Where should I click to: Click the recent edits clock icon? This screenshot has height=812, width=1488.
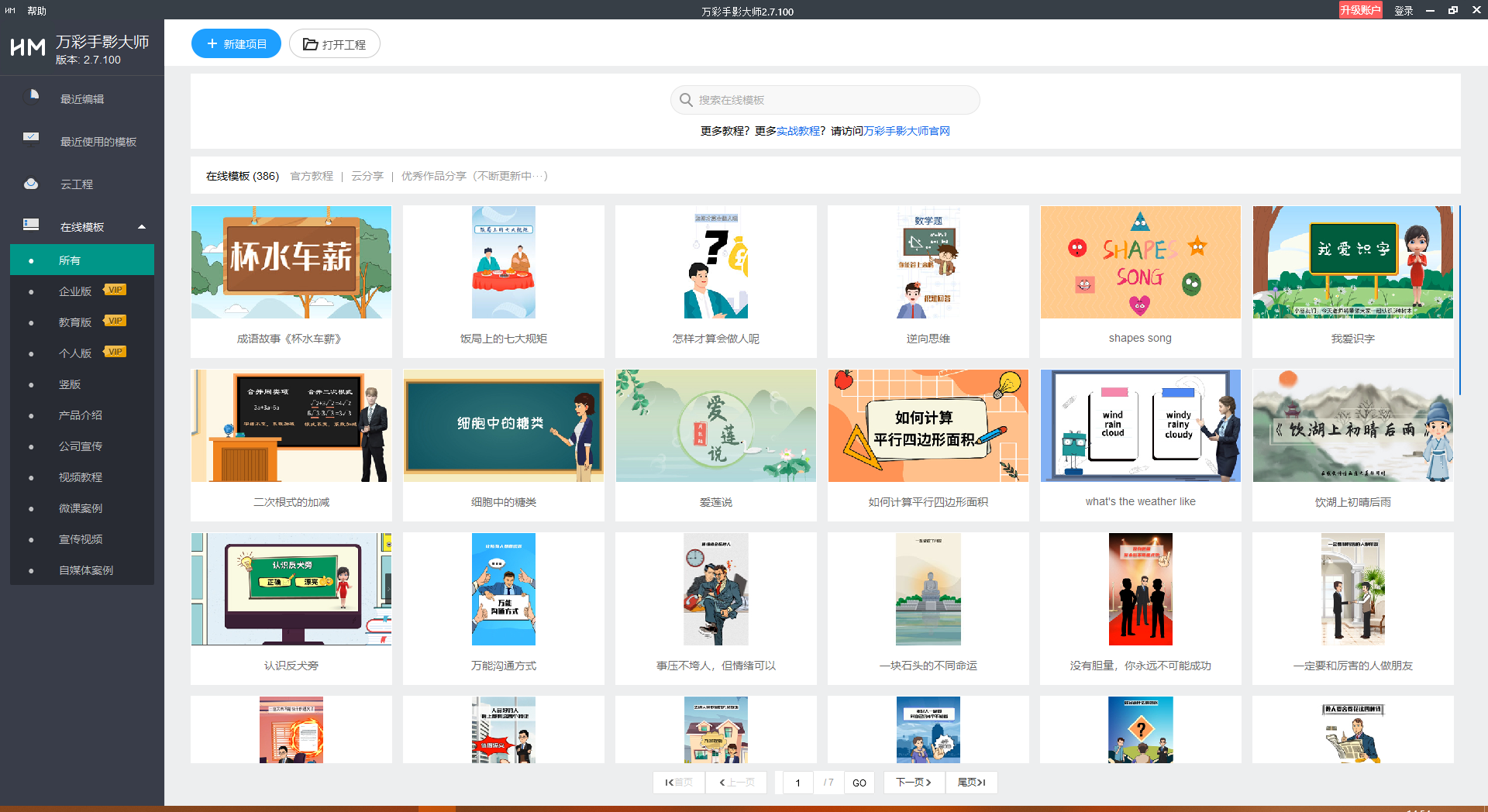[x=31, y=97]
